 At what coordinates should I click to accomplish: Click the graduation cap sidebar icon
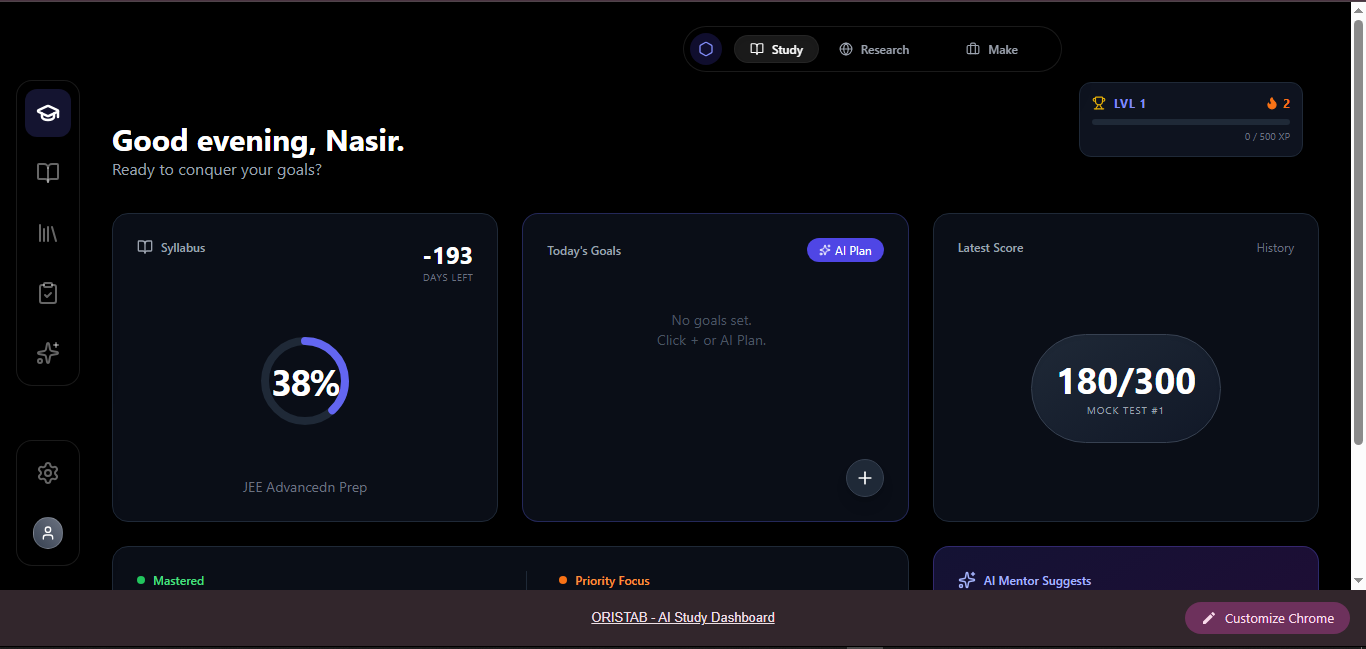tap(48, 113)
